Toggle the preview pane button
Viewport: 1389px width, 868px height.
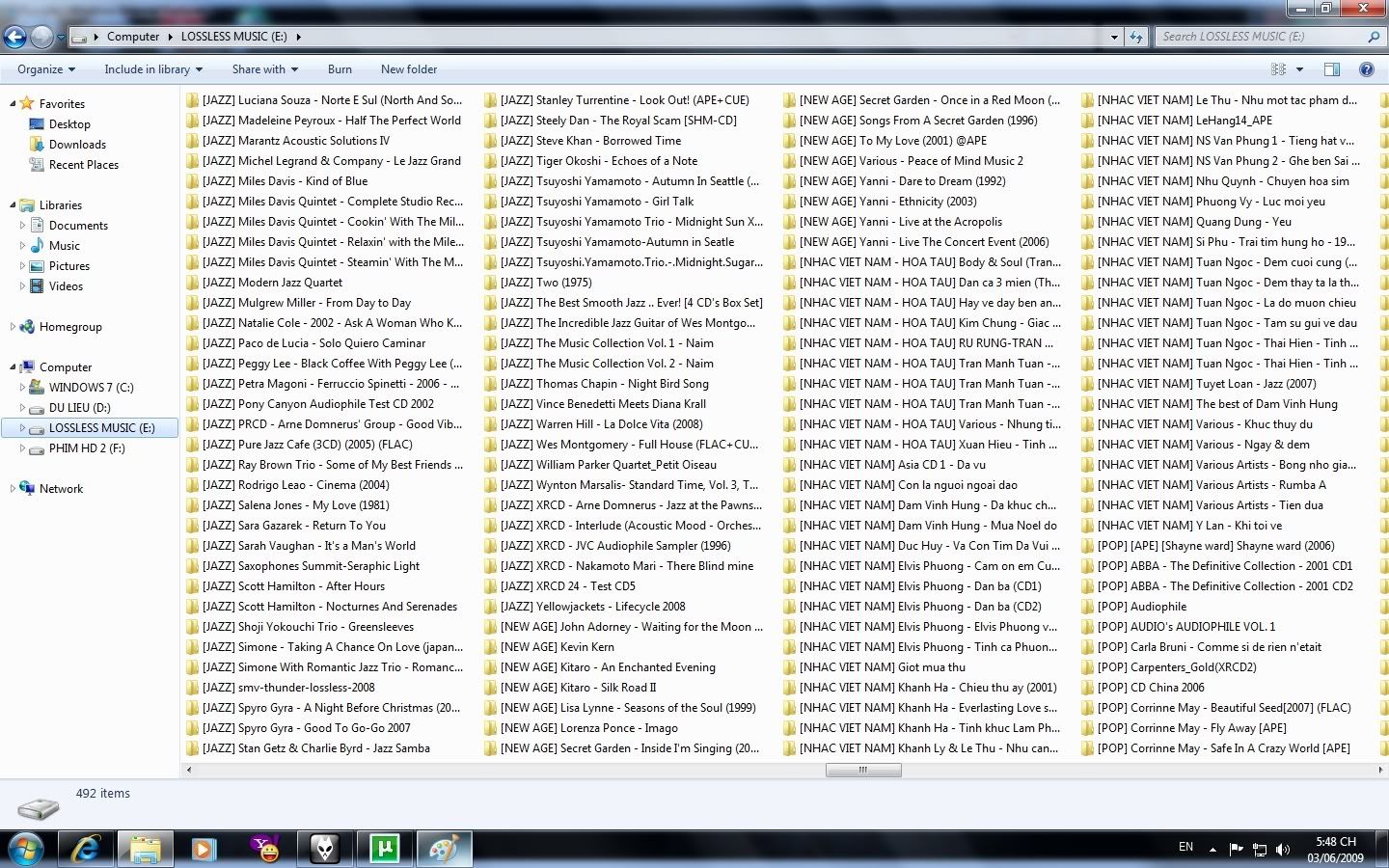click(1332, 69)
